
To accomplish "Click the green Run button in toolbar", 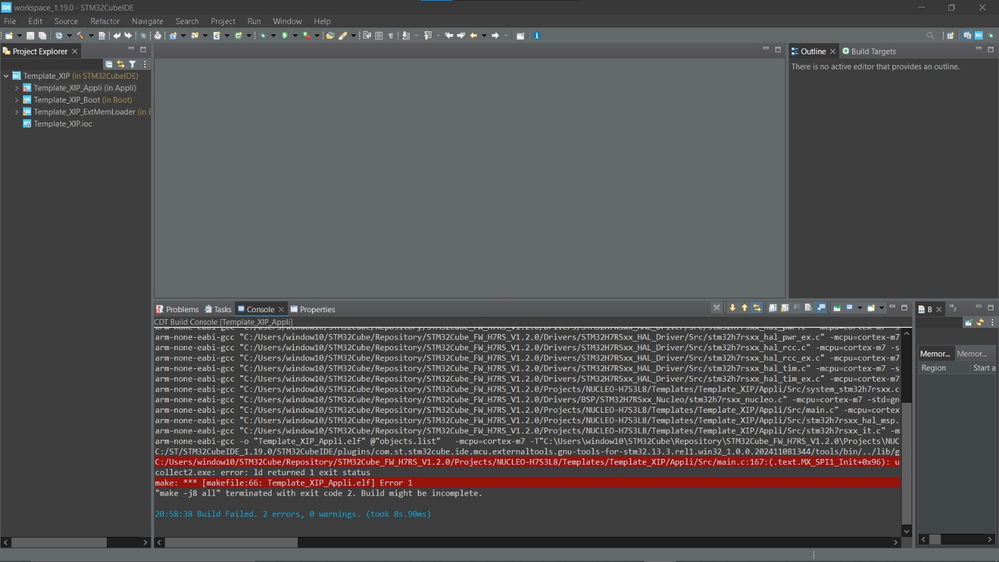I will [285, 36].
